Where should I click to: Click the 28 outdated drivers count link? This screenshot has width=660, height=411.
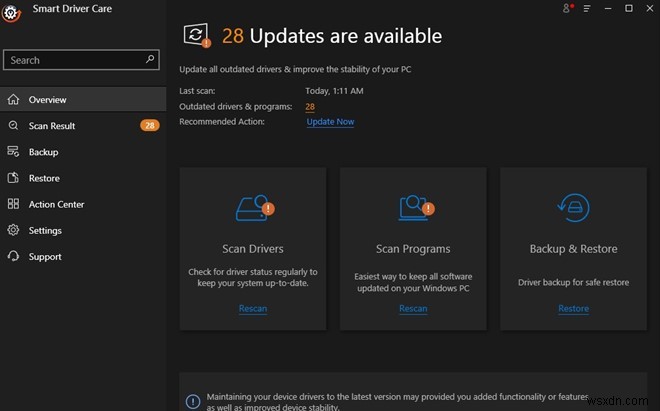(310, 106)
